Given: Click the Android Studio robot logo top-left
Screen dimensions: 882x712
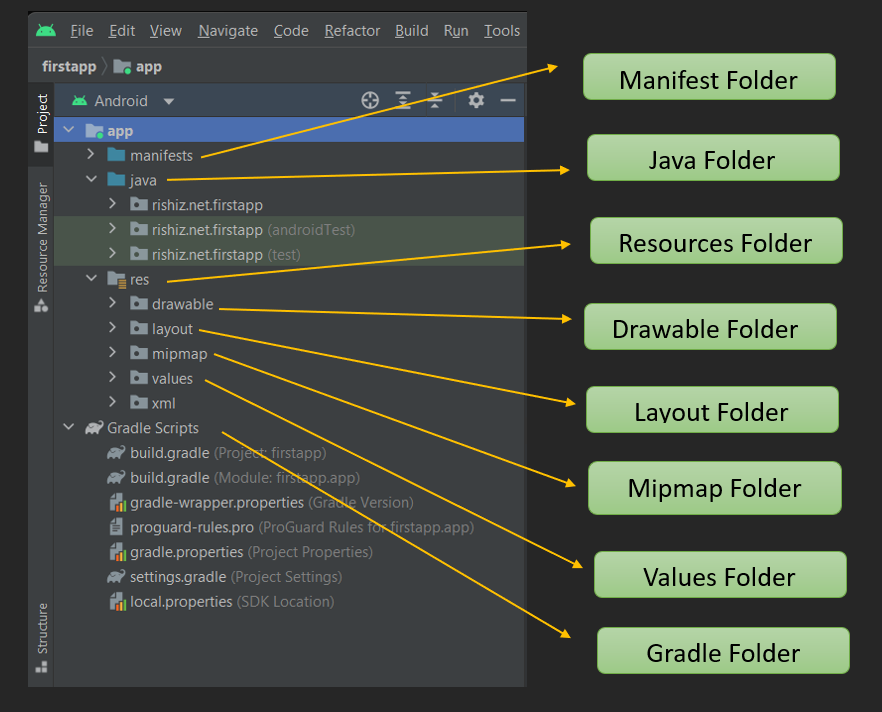Looking at the screenshot, I should point(44,30).
